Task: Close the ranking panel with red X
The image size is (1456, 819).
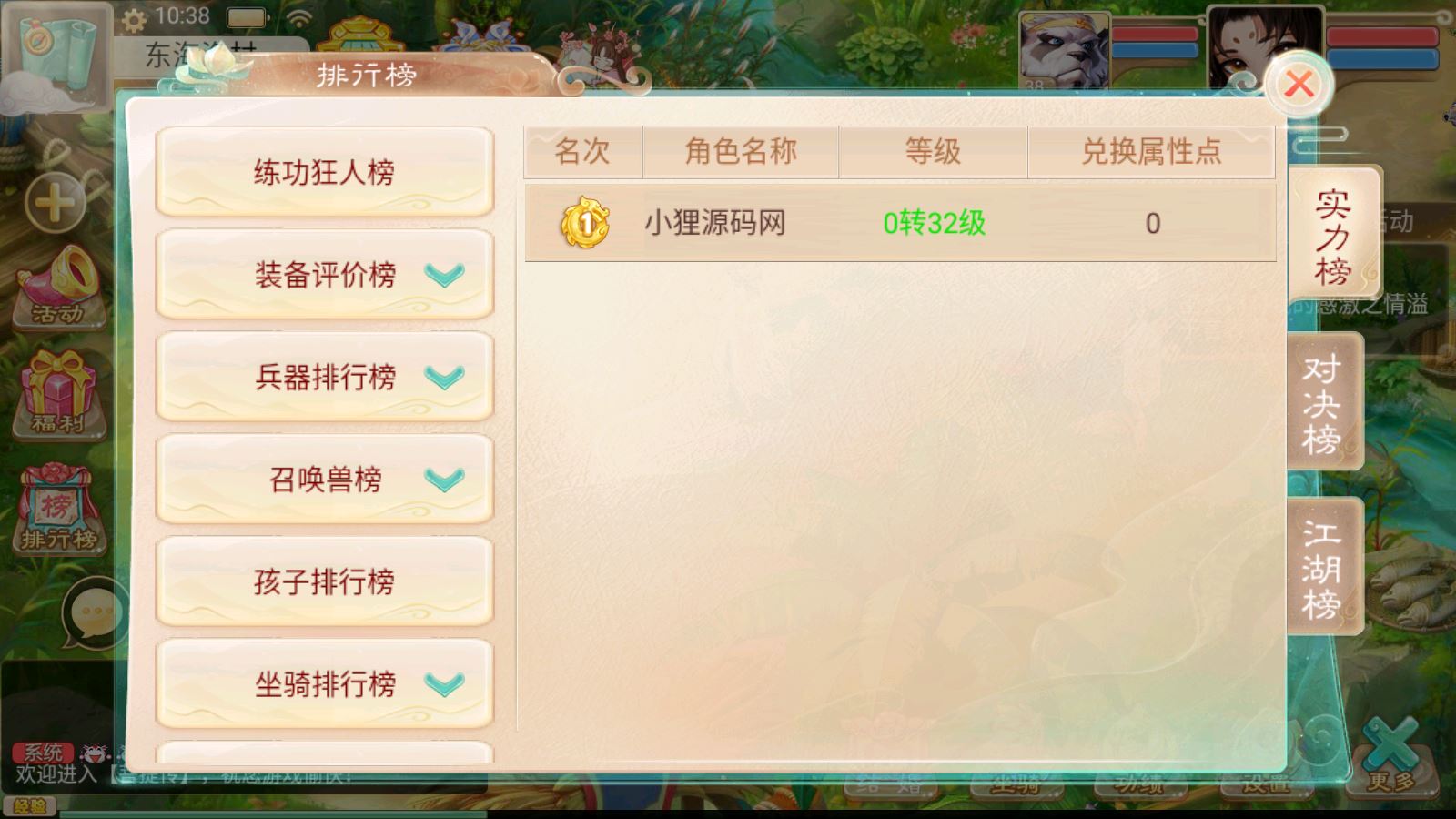Action: coord(1299,84)
